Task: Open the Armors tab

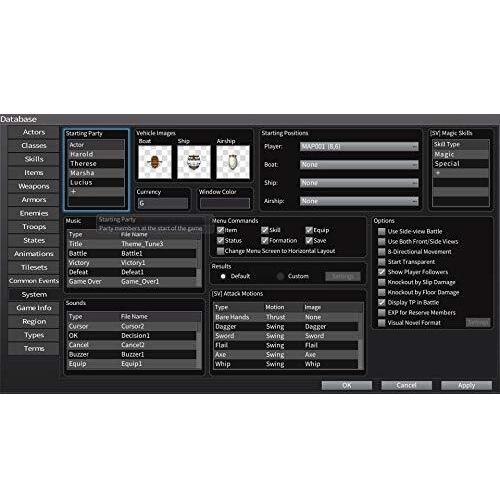Action: [34, 200]
